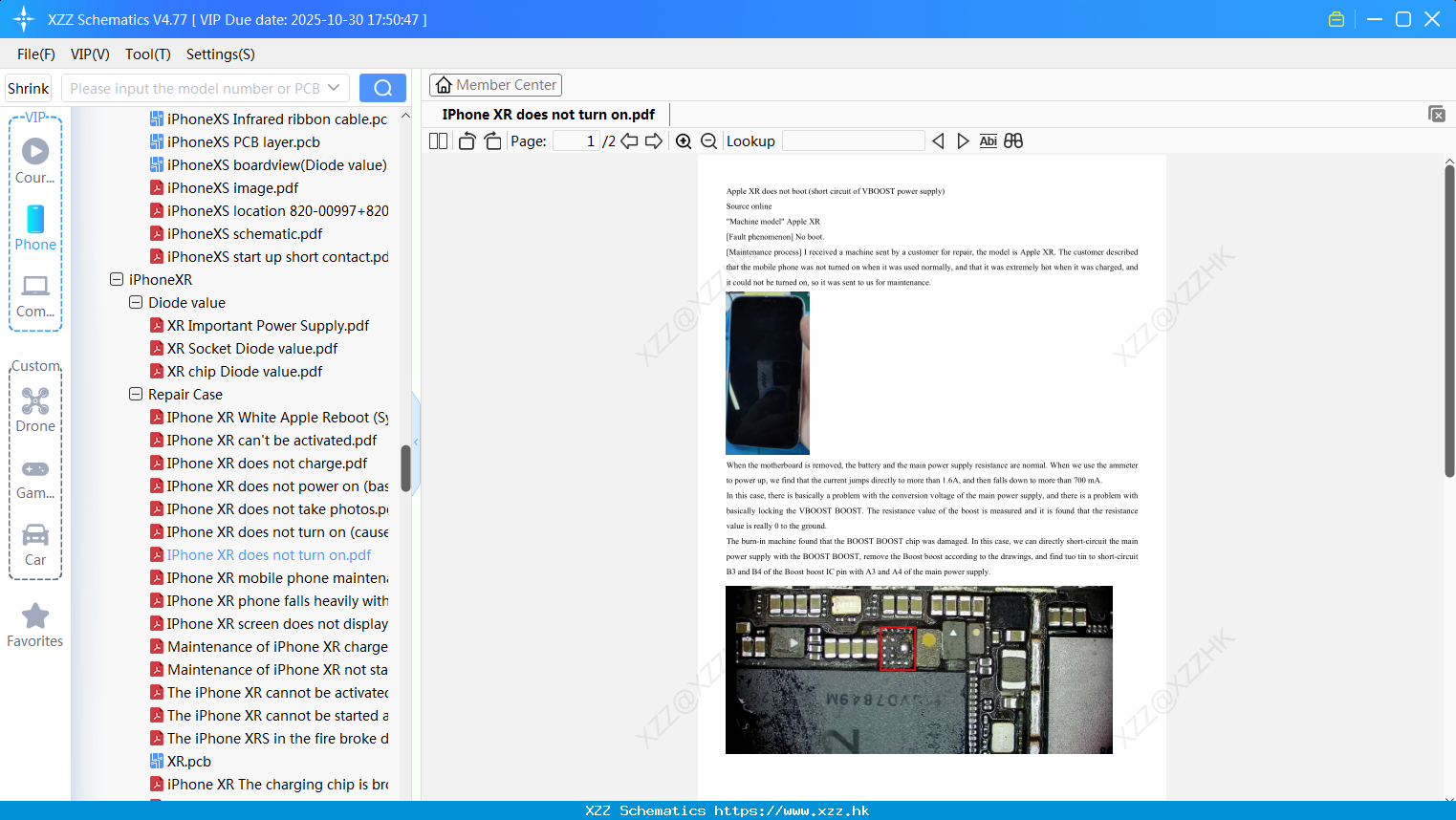
Task: Open IPhone XR can't be activated.pdf
Action: point(264,440)
